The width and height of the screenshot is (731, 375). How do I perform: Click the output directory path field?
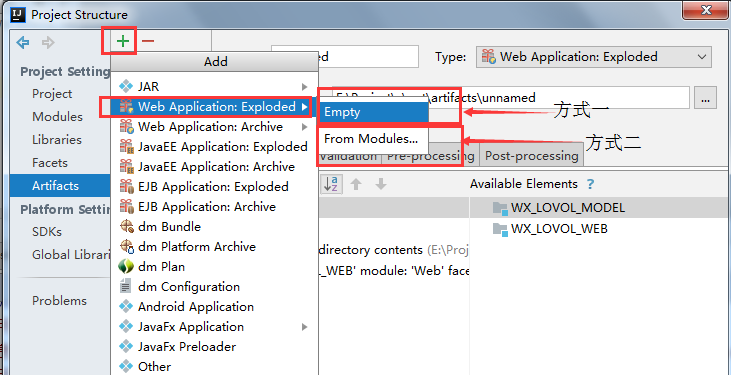[x=511, y=98]
